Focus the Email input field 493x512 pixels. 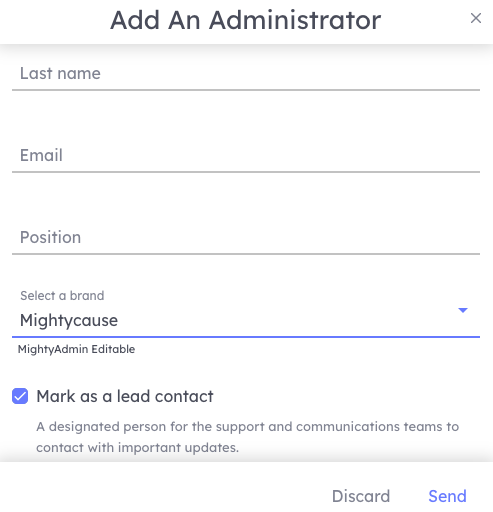(246, 156)
